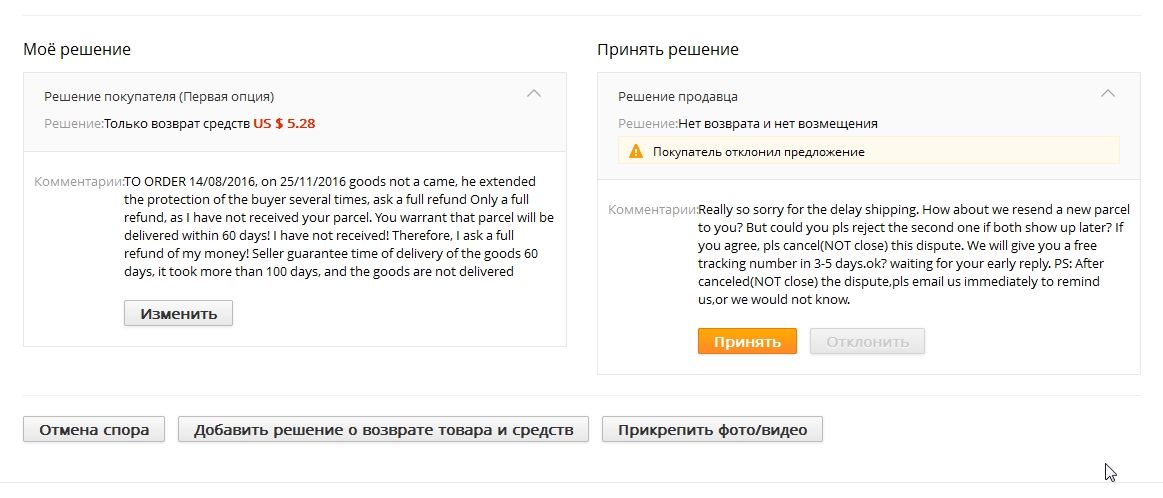
Task: Click the Моё решение heading
Action: pyautogui.click(x=77, y=50)
